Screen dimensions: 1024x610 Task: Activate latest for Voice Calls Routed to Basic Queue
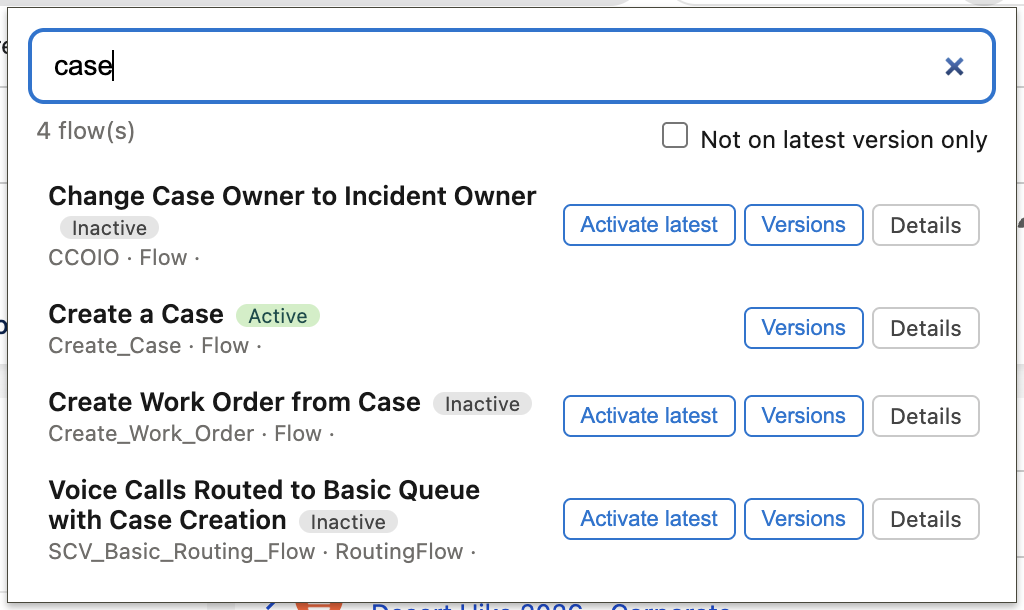649,519
